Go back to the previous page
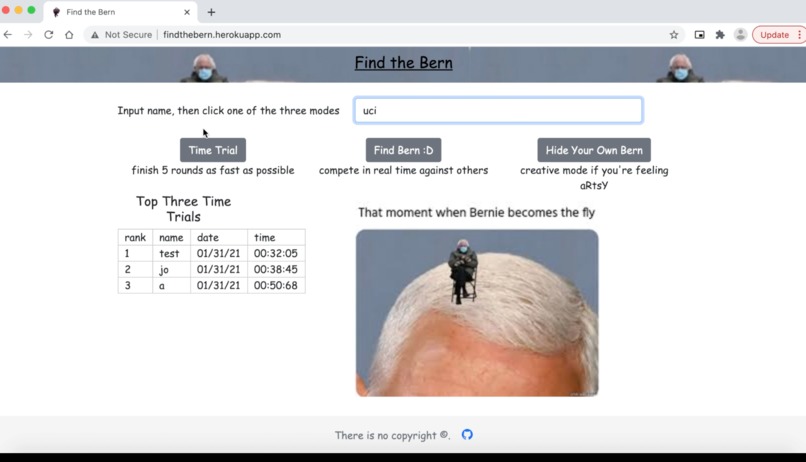 (x=8, y=34)
